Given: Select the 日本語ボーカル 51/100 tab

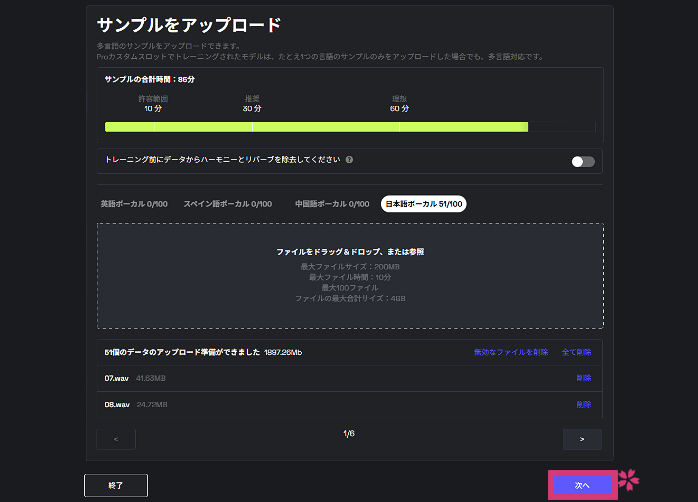Looking at the screenshot, I should click(424, 204).
